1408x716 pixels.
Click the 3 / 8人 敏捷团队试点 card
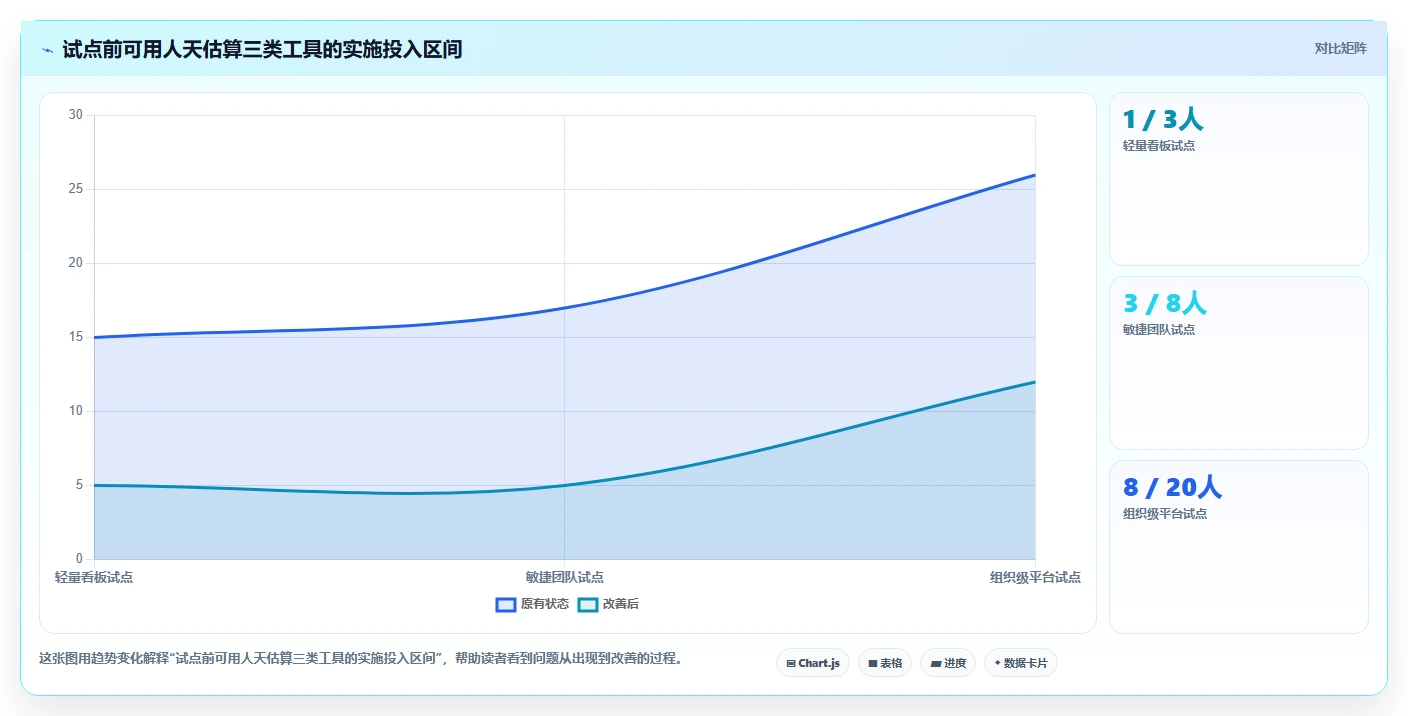1239,363
